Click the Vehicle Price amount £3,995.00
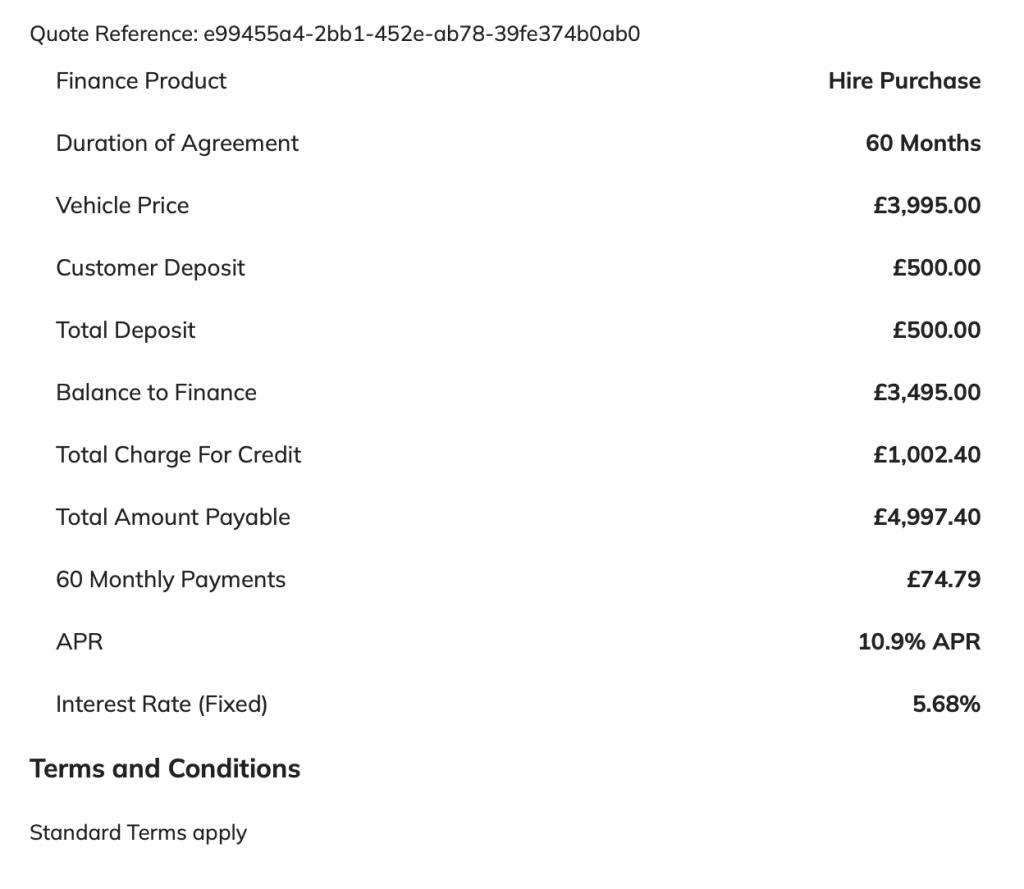The width and height of the screenshot is (1024, 889). point(926,206)
